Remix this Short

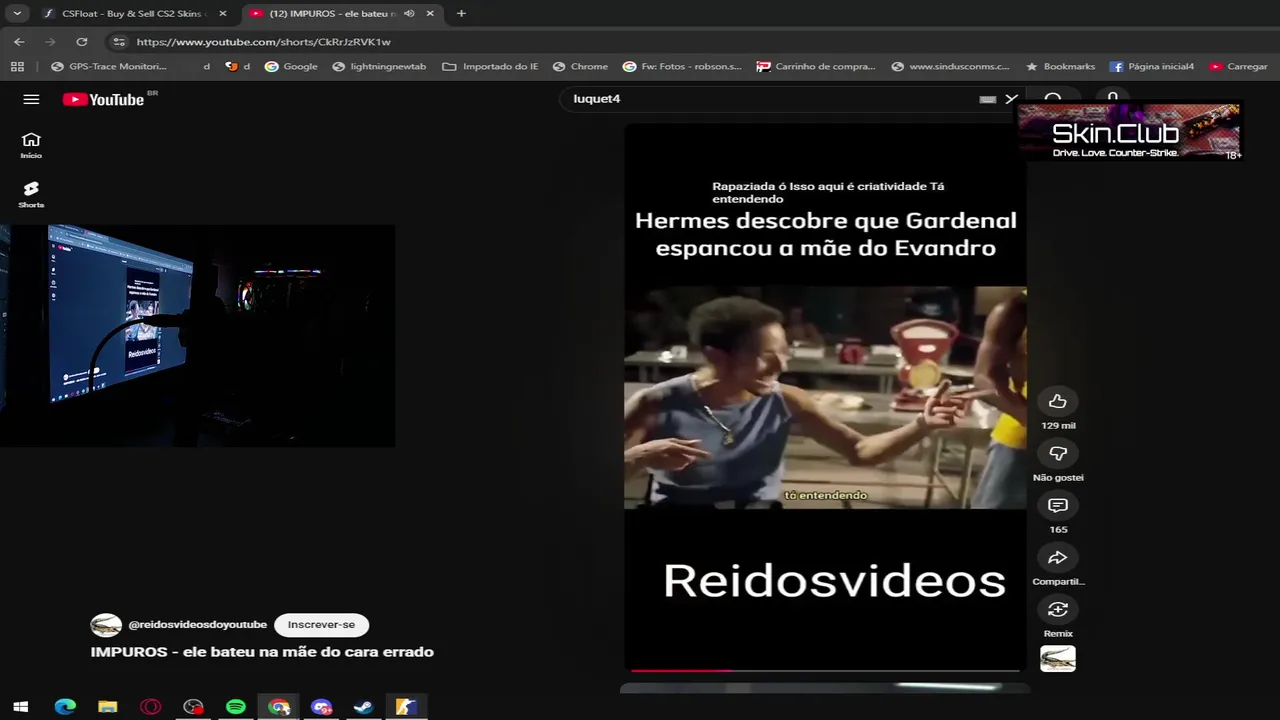[1058, 609]
